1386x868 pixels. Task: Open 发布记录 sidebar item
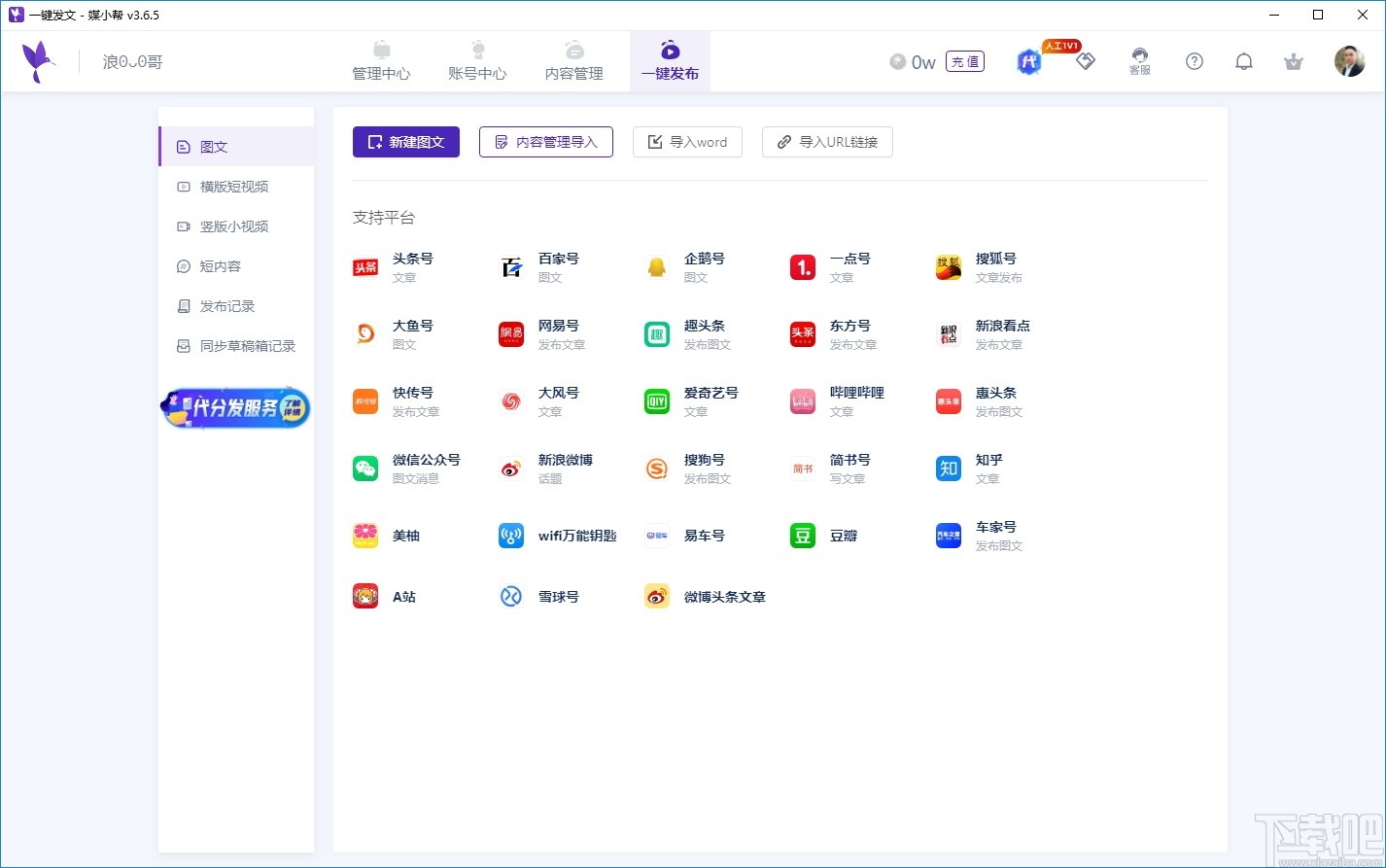[x=236, y=306]
